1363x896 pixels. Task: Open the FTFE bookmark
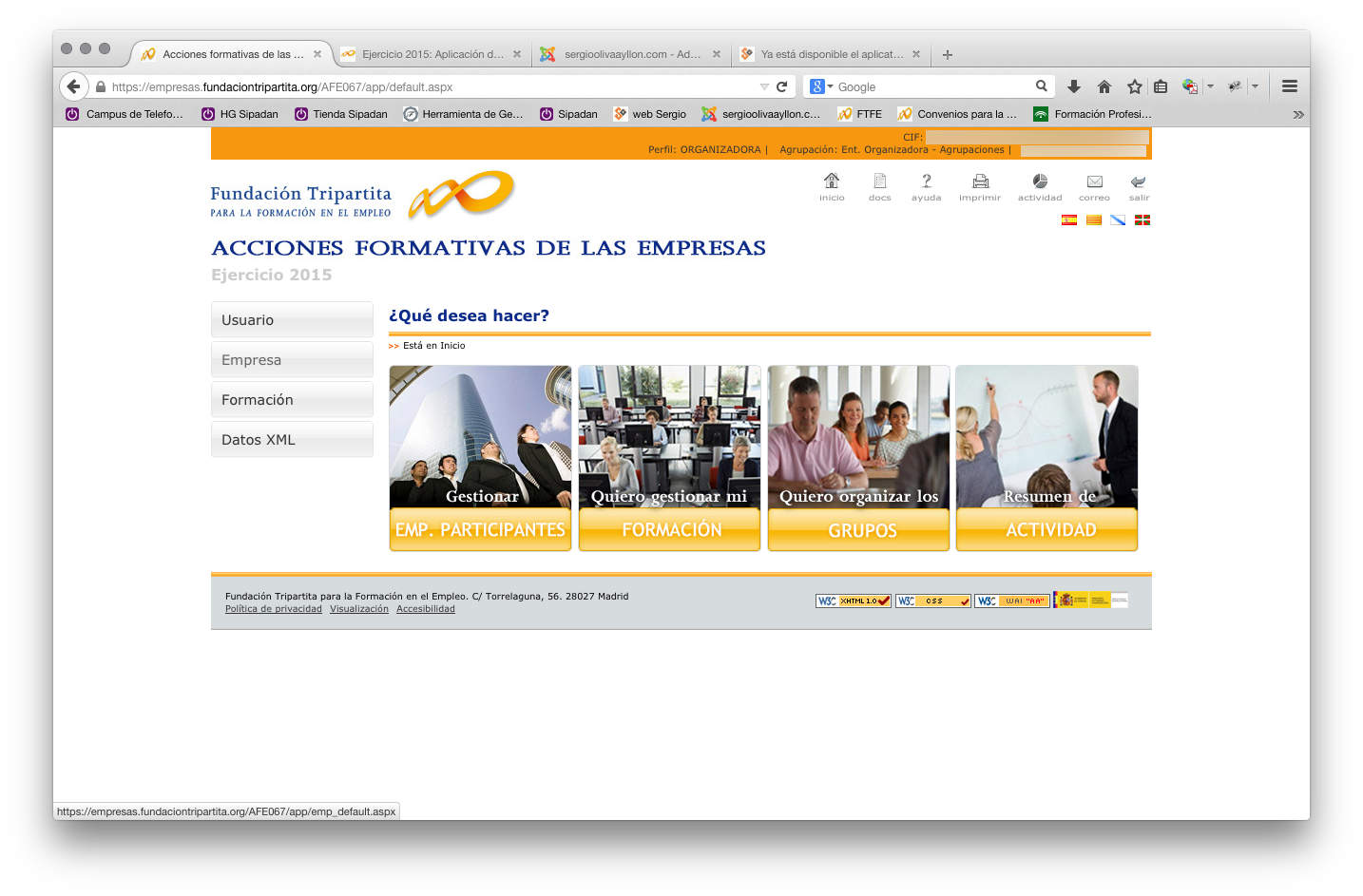click(x=860, y=114)
